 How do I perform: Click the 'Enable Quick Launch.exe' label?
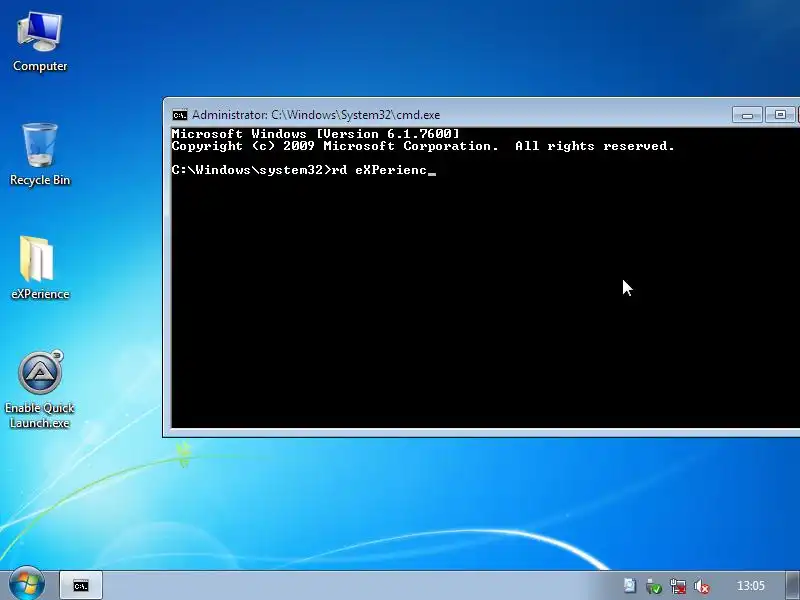click(x=40, y=415)
